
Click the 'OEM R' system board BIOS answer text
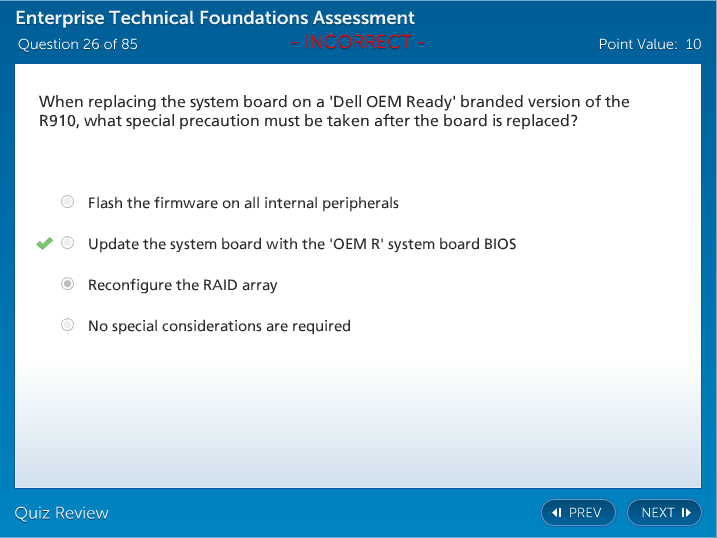pos(302,244)
